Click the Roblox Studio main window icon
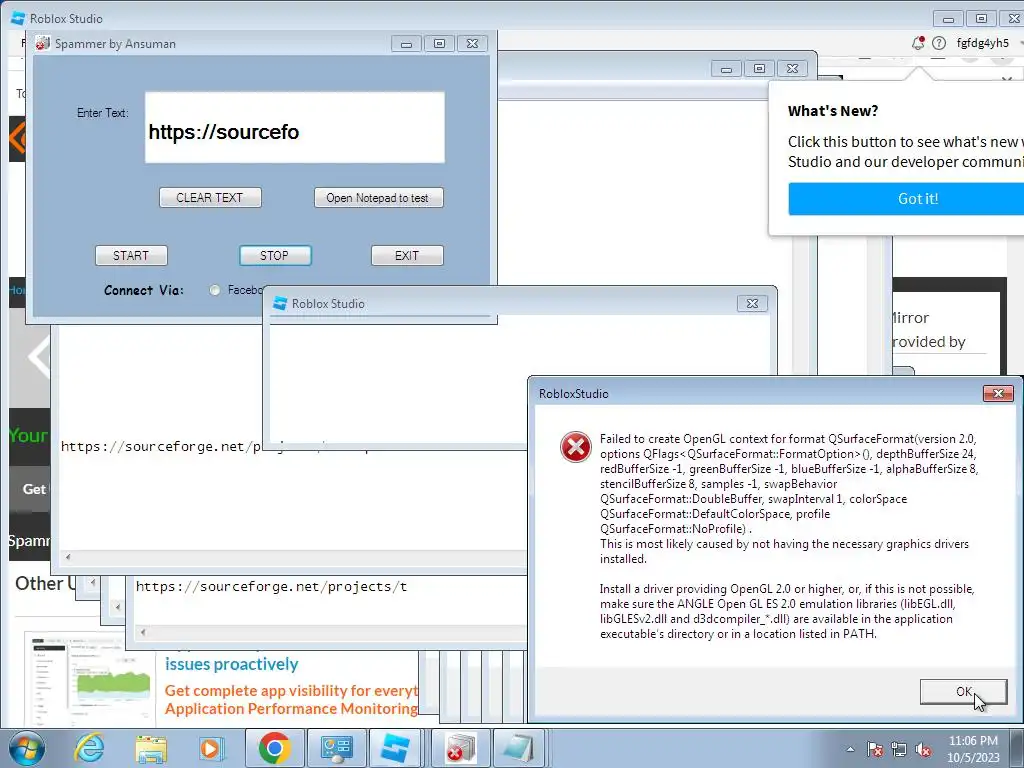 pyautogui.click(x=18, y=18)
